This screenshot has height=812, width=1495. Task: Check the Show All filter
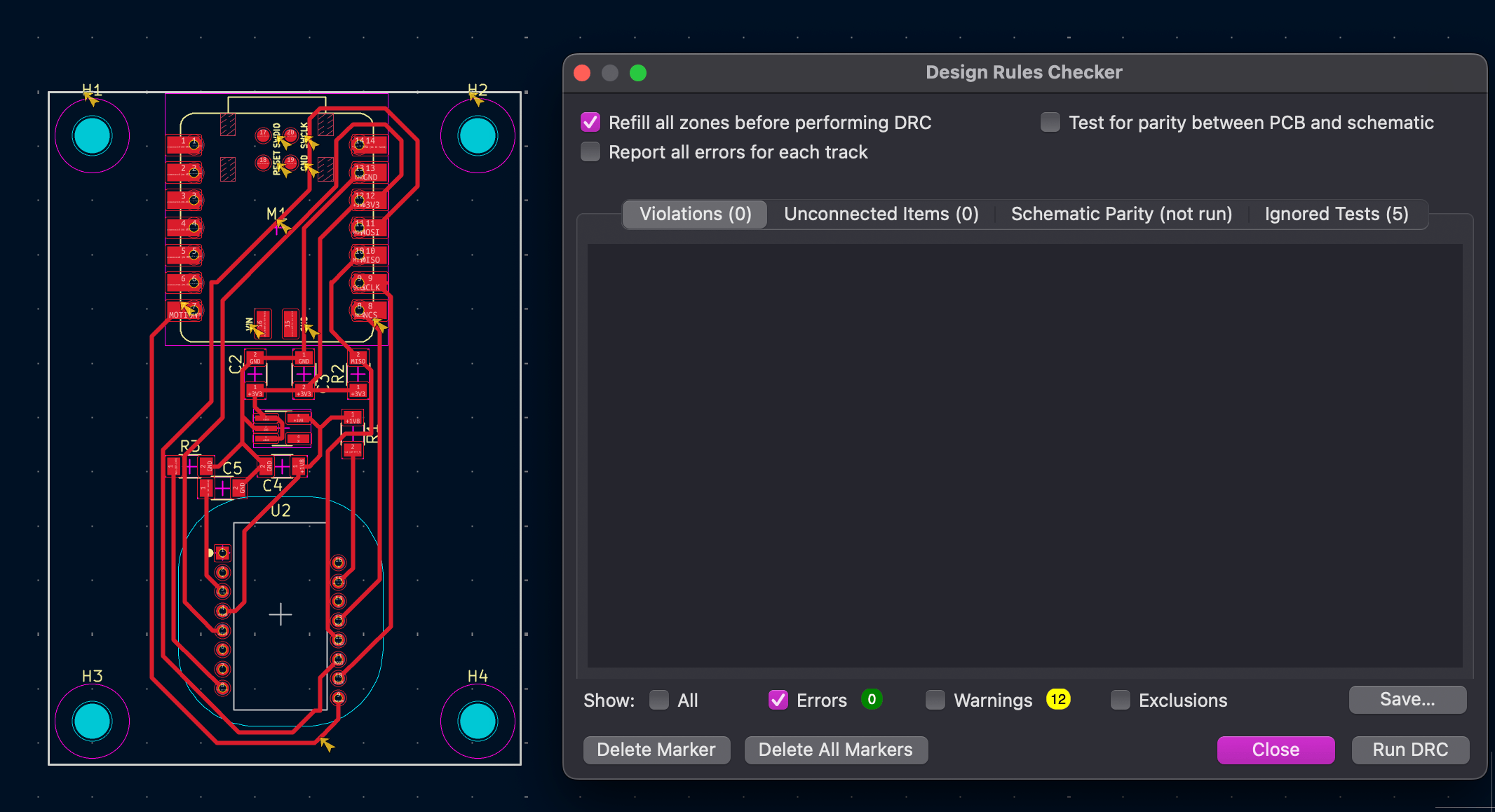(x=658, y=699)
